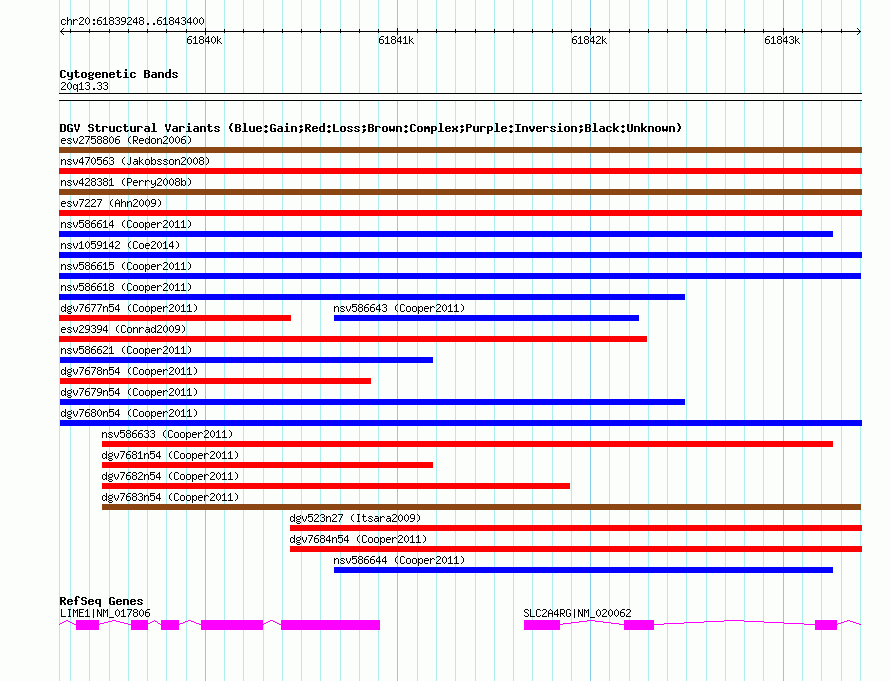This screenshot has height=681, width=890.
Task: Select the red dgv523n27 loss bar
Action: point(576,528)
